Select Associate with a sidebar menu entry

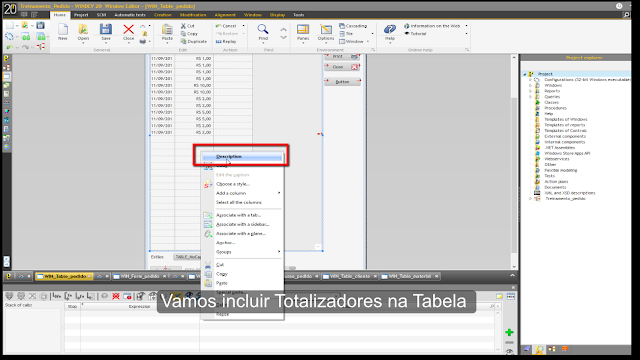click(x=242, y=224)
